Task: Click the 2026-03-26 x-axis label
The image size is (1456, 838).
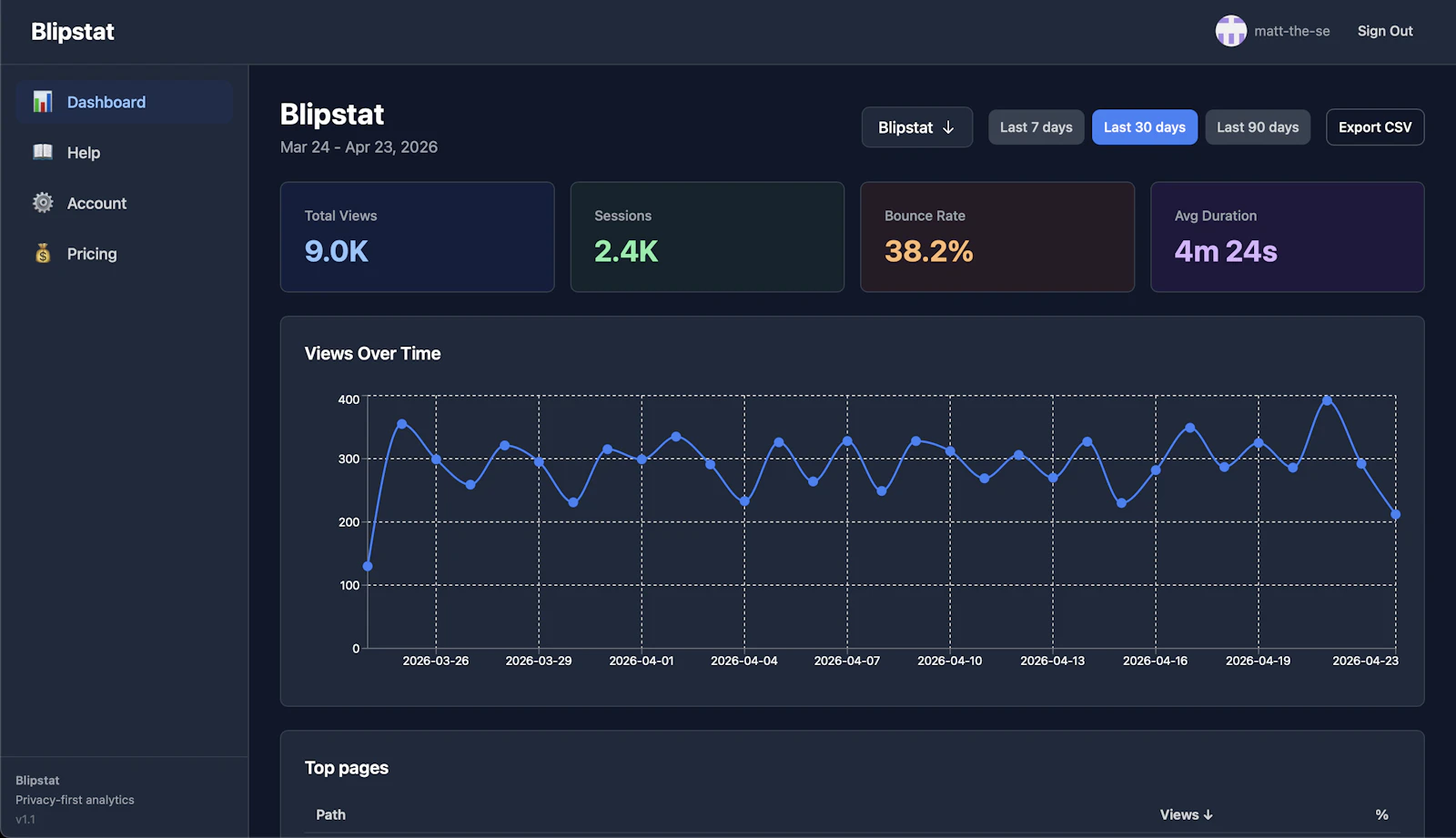Action: point(436,661)
